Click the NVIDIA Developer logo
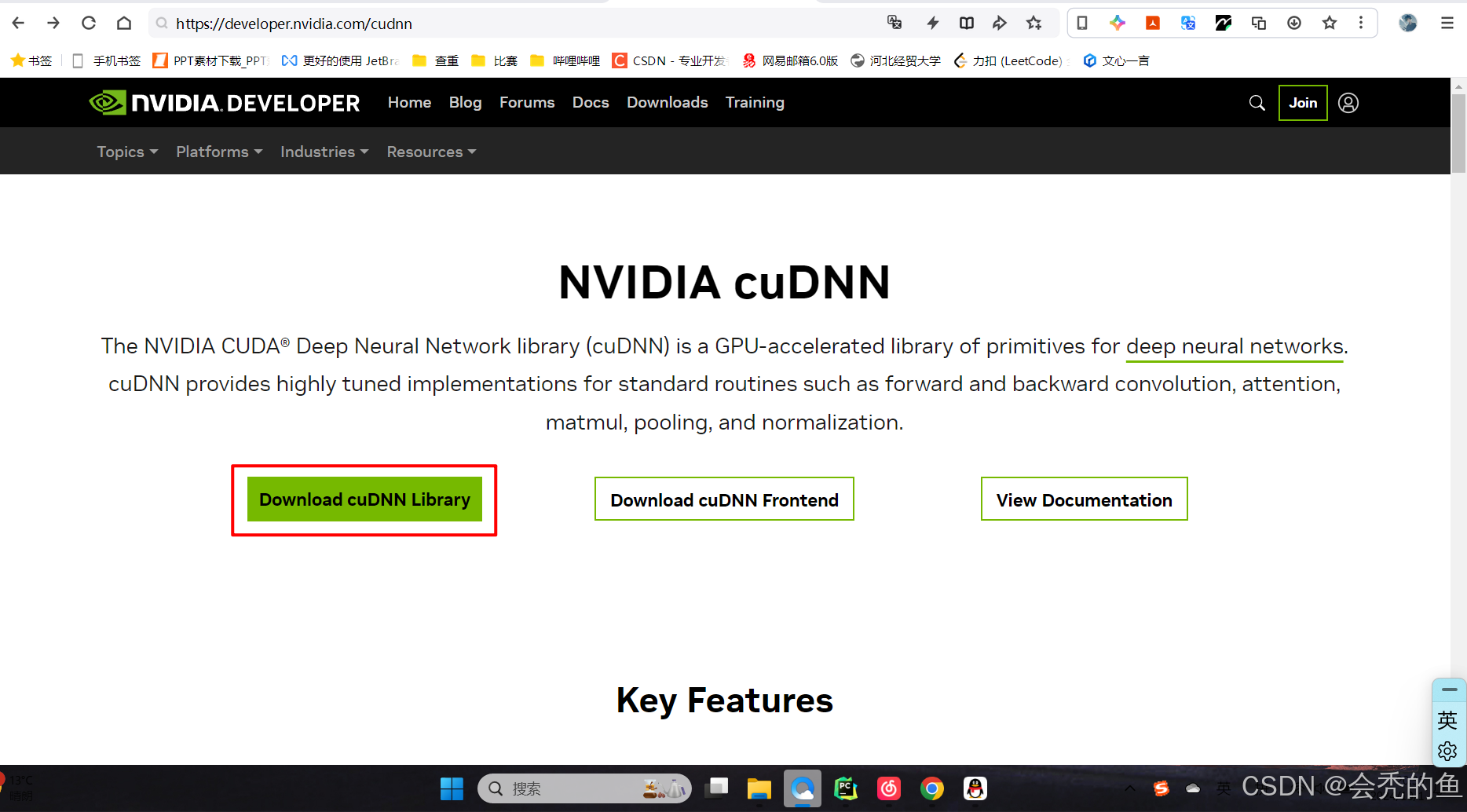The height and width of the screenshot is (812, 1467). point(225,103)
